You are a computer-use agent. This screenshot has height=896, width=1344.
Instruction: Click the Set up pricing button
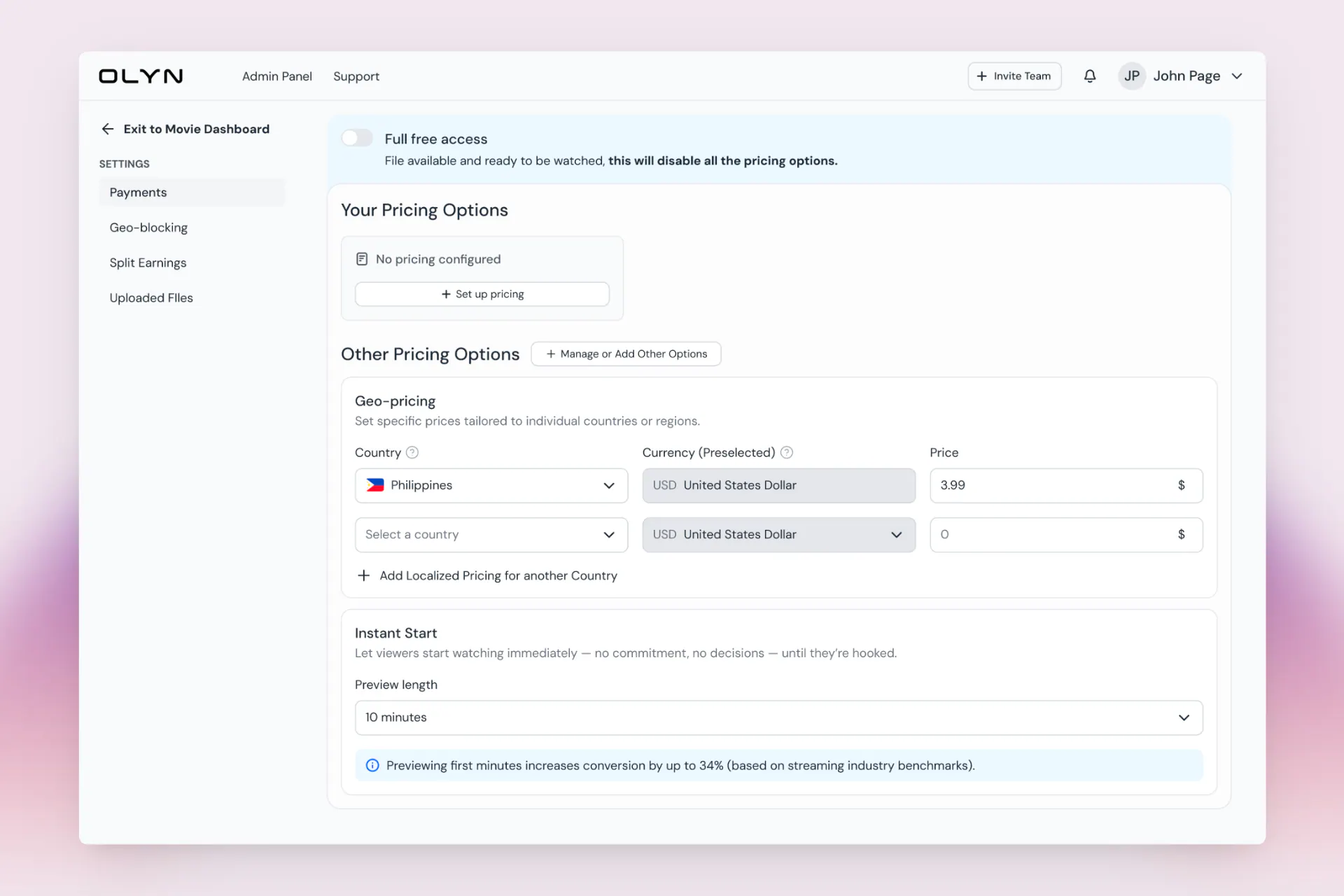point(482,294)
